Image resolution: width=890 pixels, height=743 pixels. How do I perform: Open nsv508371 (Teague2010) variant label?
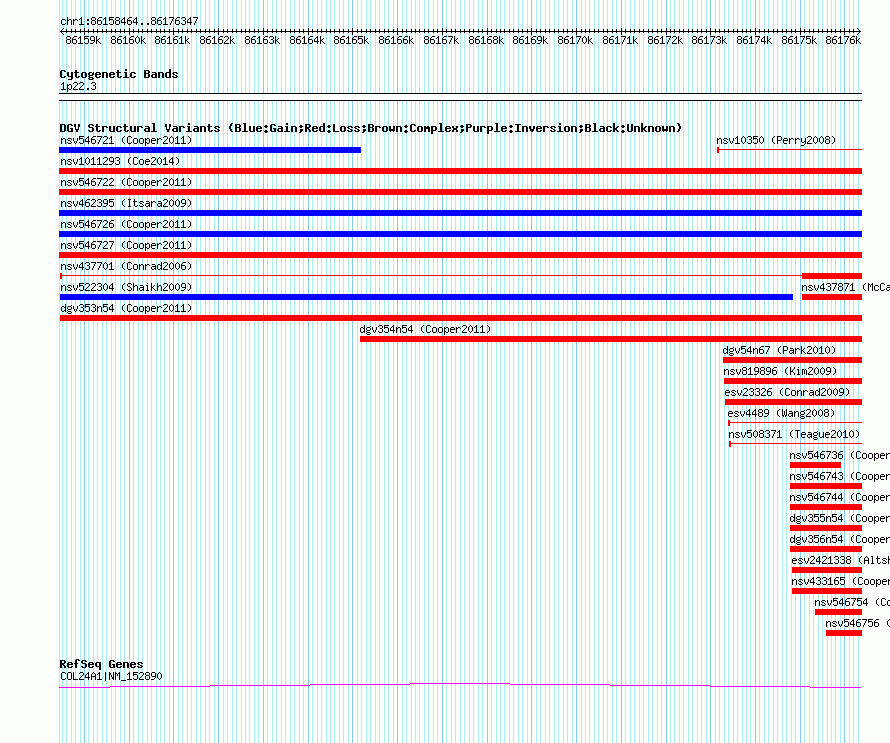[x=794, y=434]
